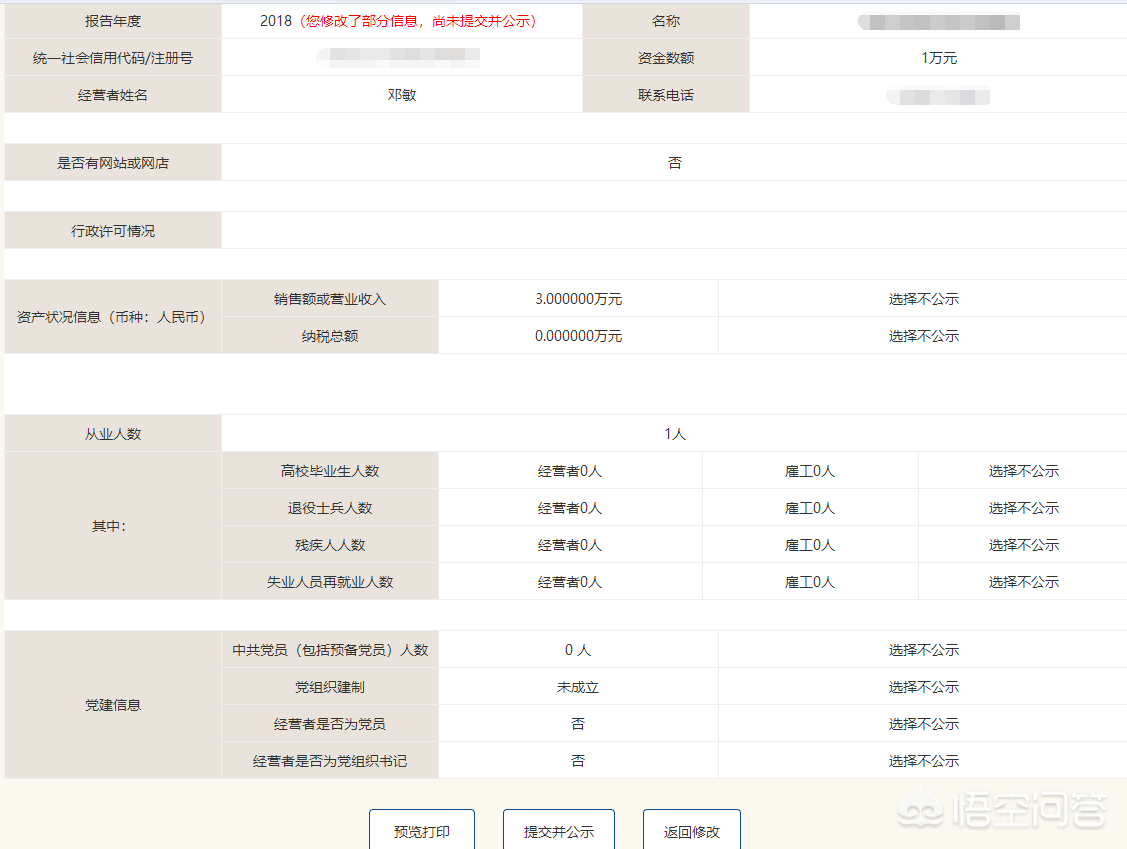Image resolution: width=1127 pixels, height=849 pixels.
Task: Hide 失业人员再就业人数 via 选择不公示
Action: point(1022,581)
